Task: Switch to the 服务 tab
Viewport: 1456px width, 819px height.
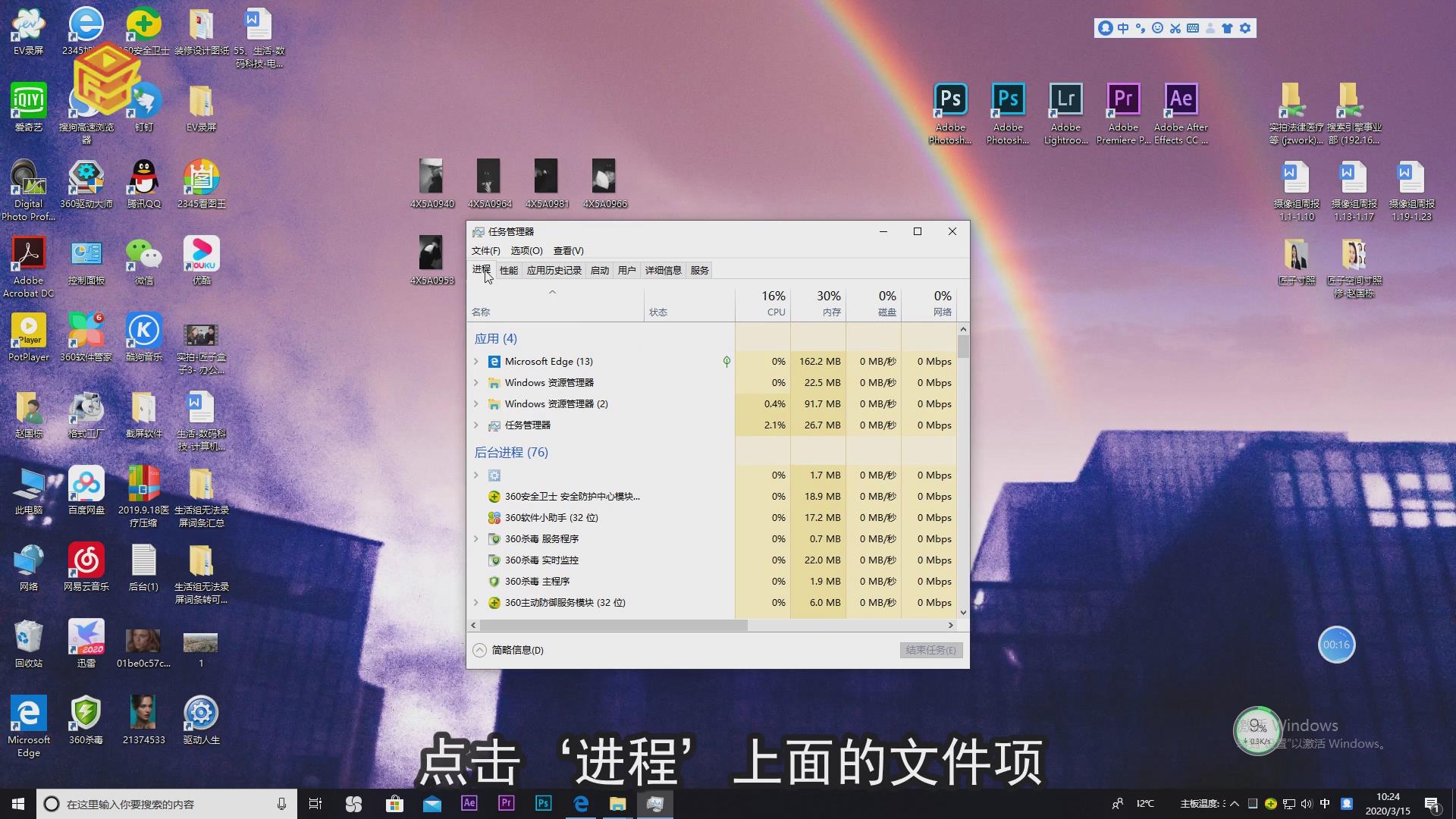Action: pos(699,270)
